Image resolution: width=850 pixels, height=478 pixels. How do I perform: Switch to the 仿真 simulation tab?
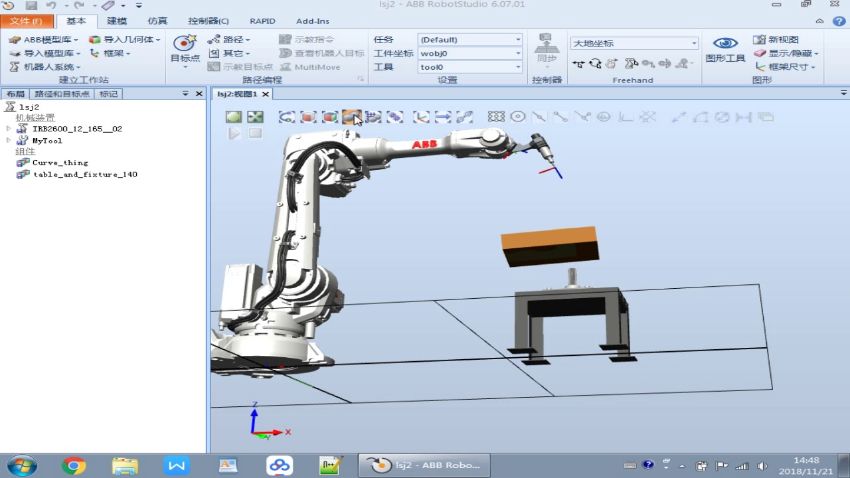coord(157,21)
